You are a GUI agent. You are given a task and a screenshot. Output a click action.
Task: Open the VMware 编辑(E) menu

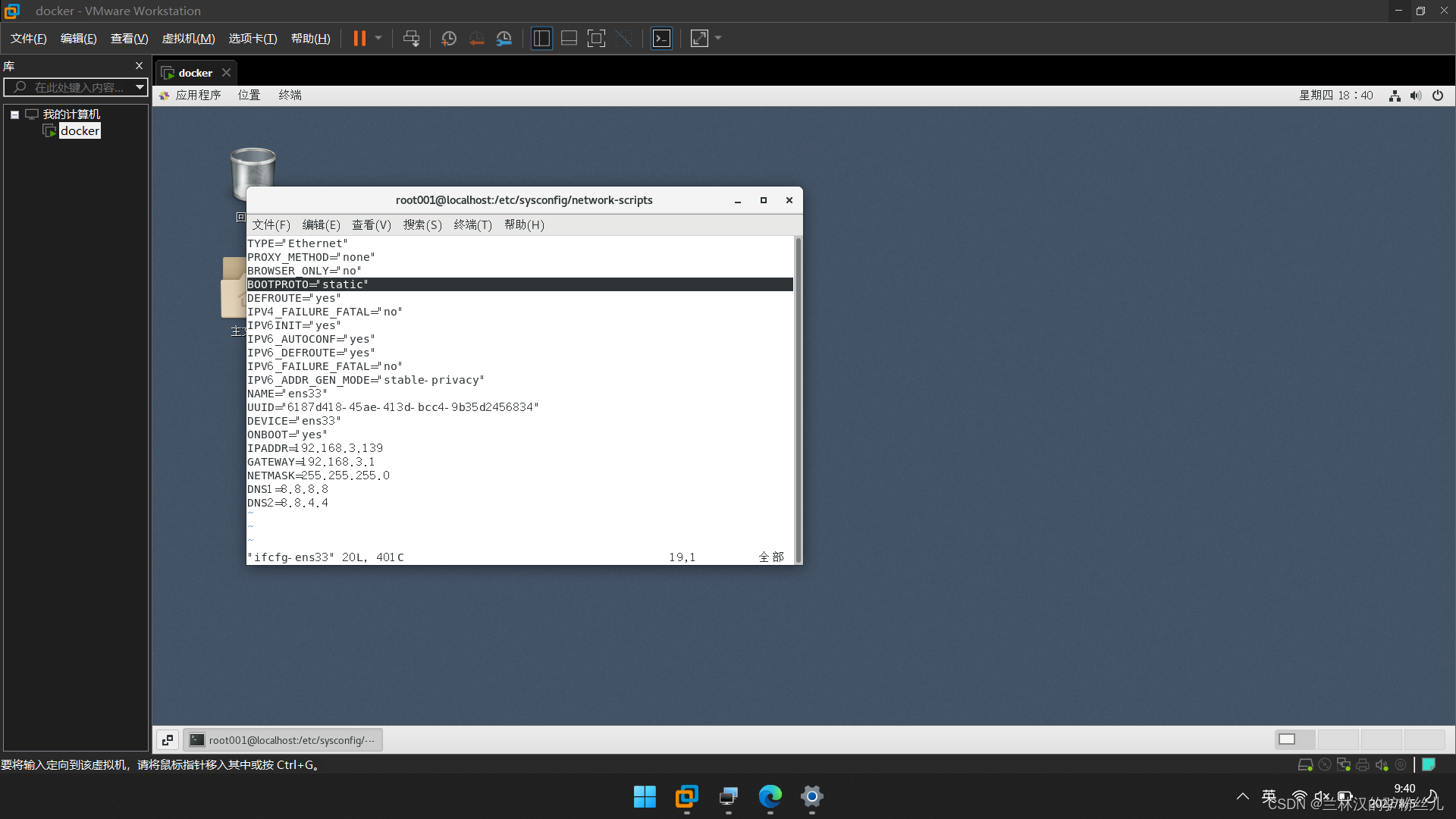78,39
